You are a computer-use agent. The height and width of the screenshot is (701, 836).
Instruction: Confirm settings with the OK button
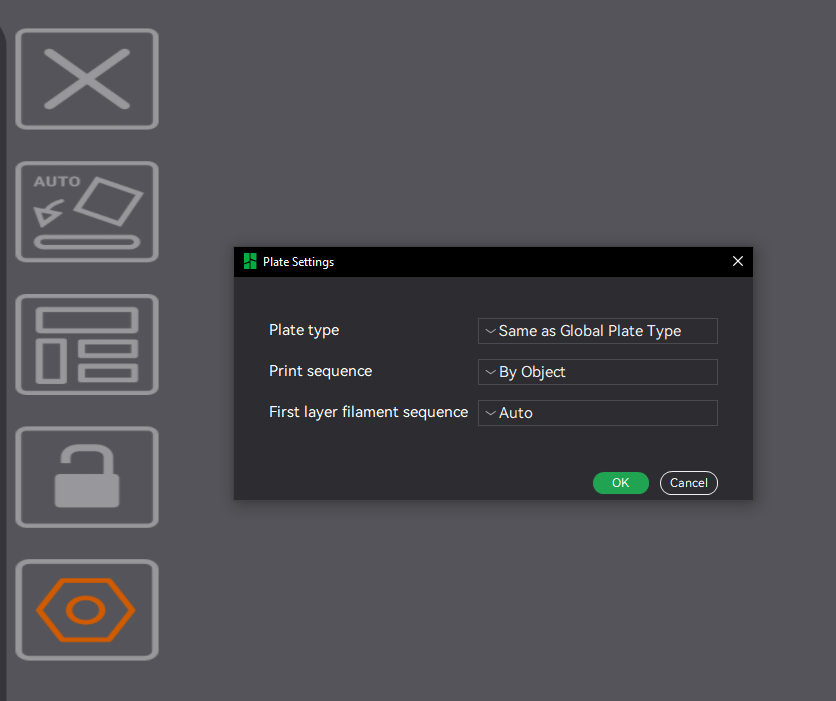tap(620, 483)
